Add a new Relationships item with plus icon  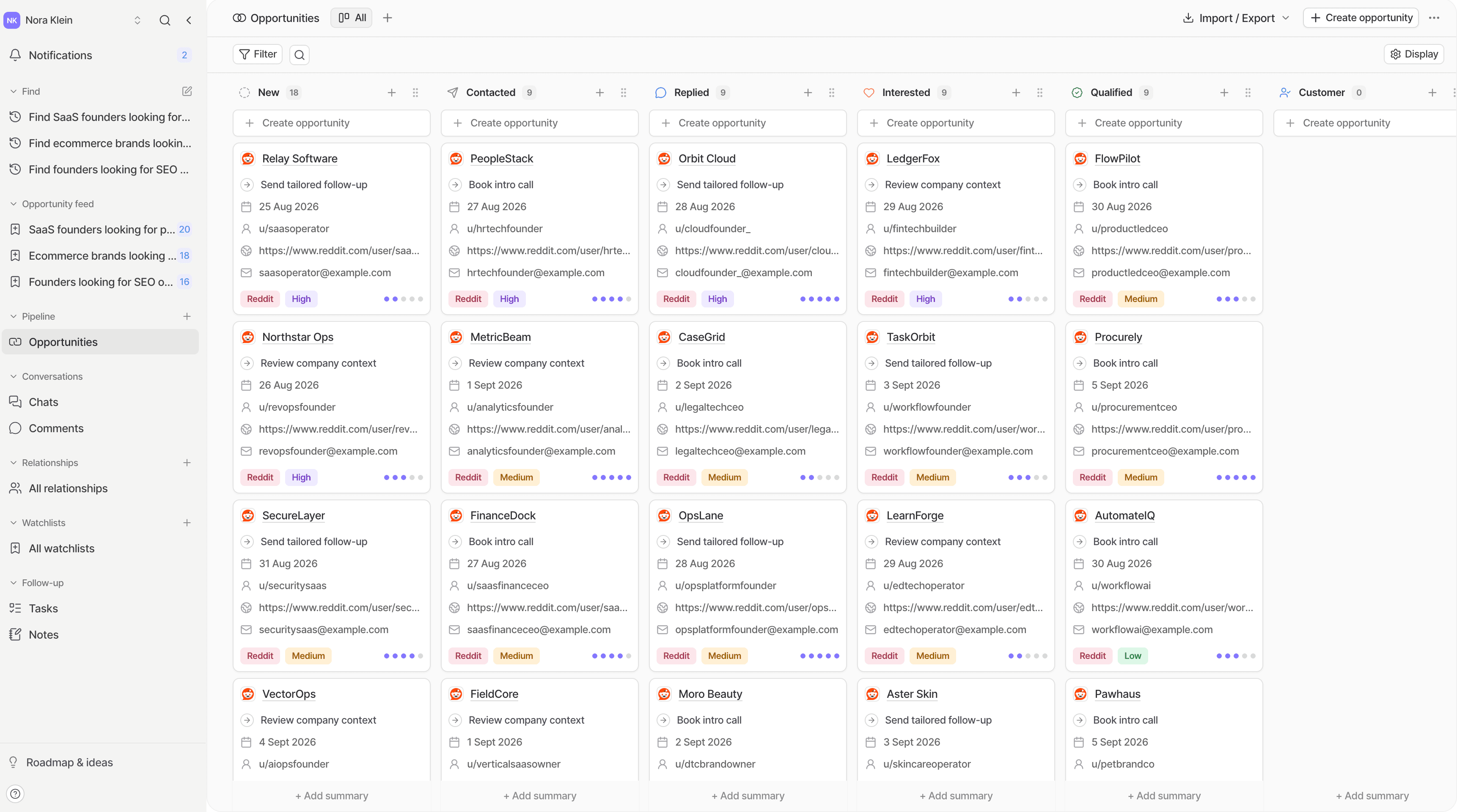tap(187, 463)
